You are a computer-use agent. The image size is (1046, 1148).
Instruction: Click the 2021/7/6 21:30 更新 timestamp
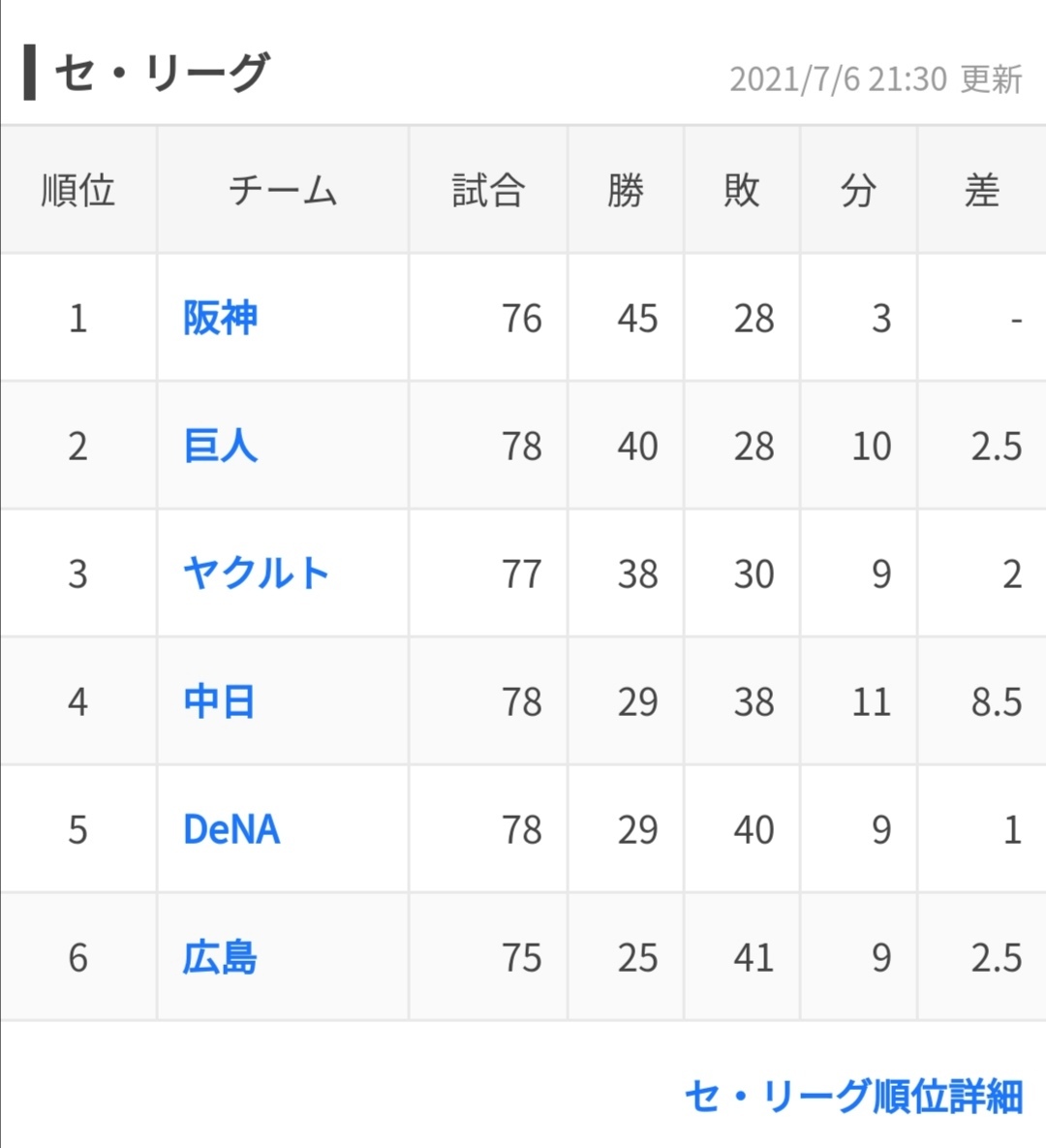876,79
